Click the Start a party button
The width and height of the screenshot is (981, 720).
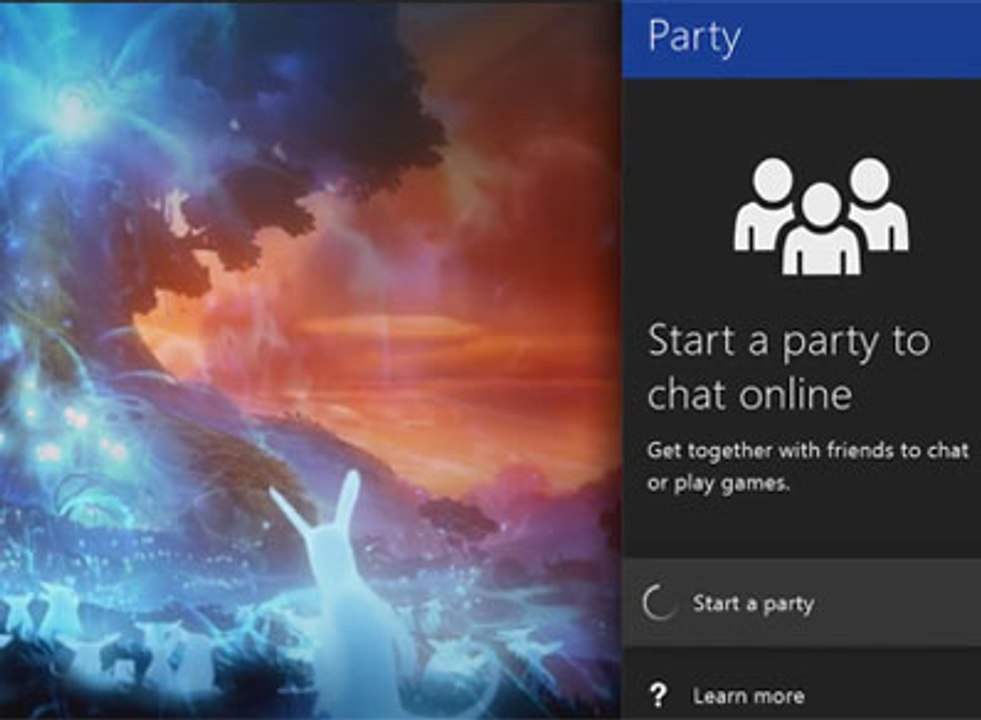[x=802, y=603]
